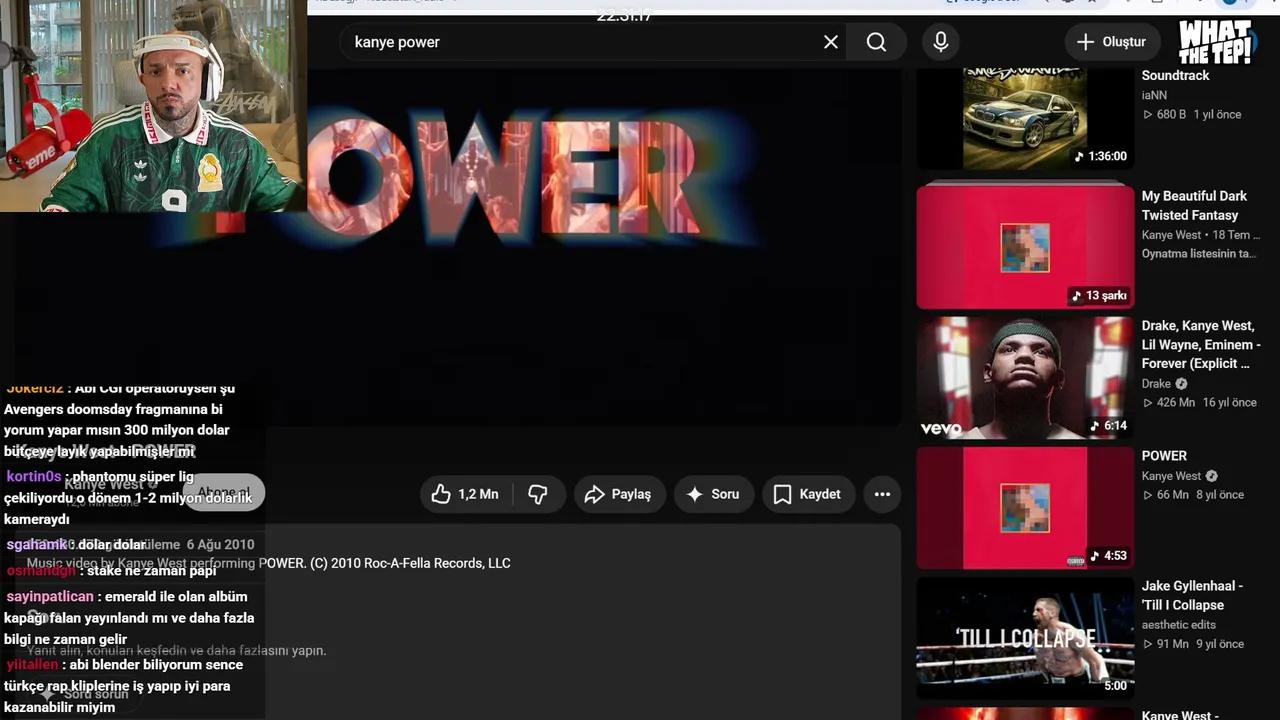Click the magnifier search button
This screenshot has height=720, width=1280.
tap(876, 42)
